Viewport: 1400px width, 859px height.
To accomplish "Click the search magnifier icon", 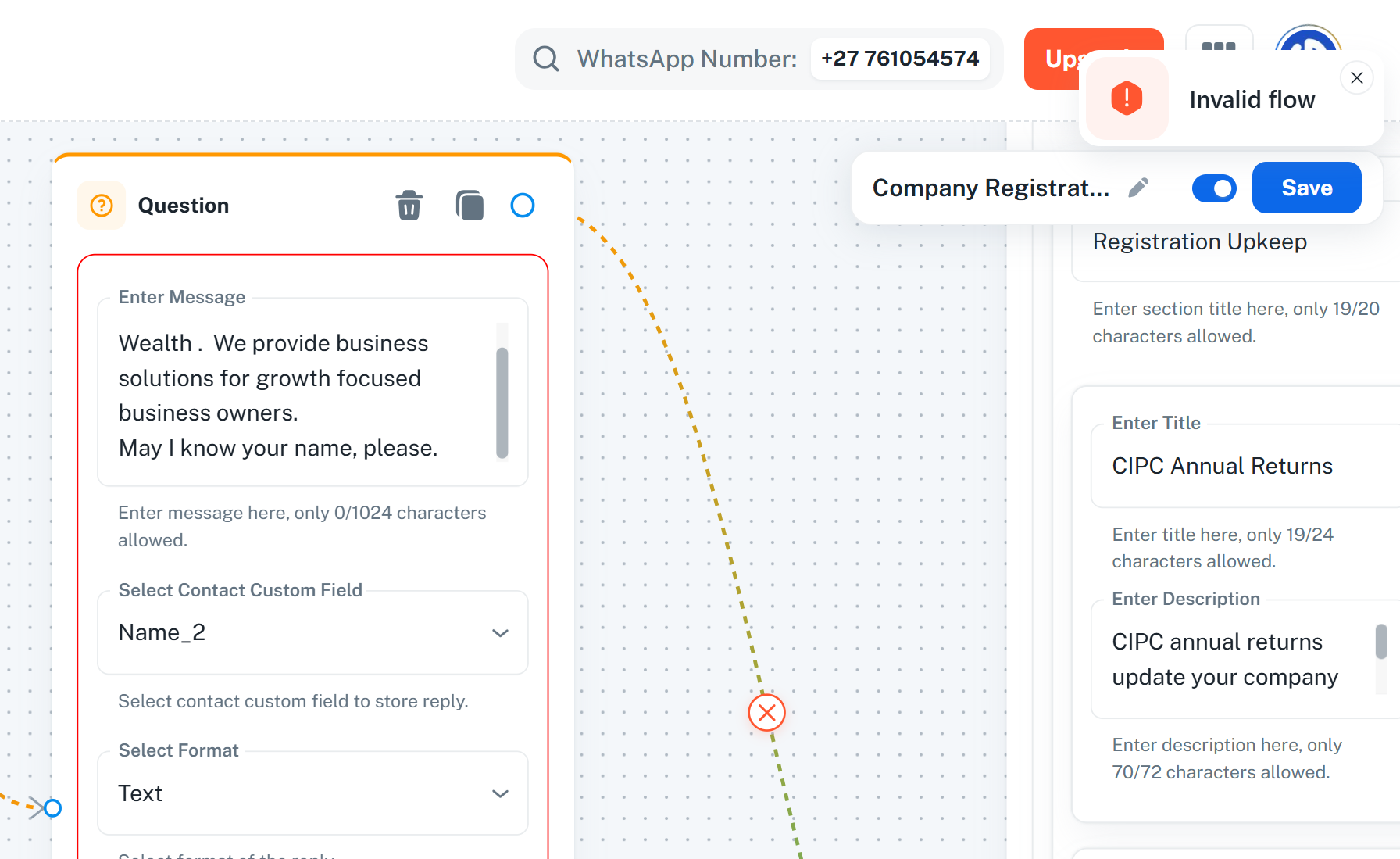I will tap(545, 59).
